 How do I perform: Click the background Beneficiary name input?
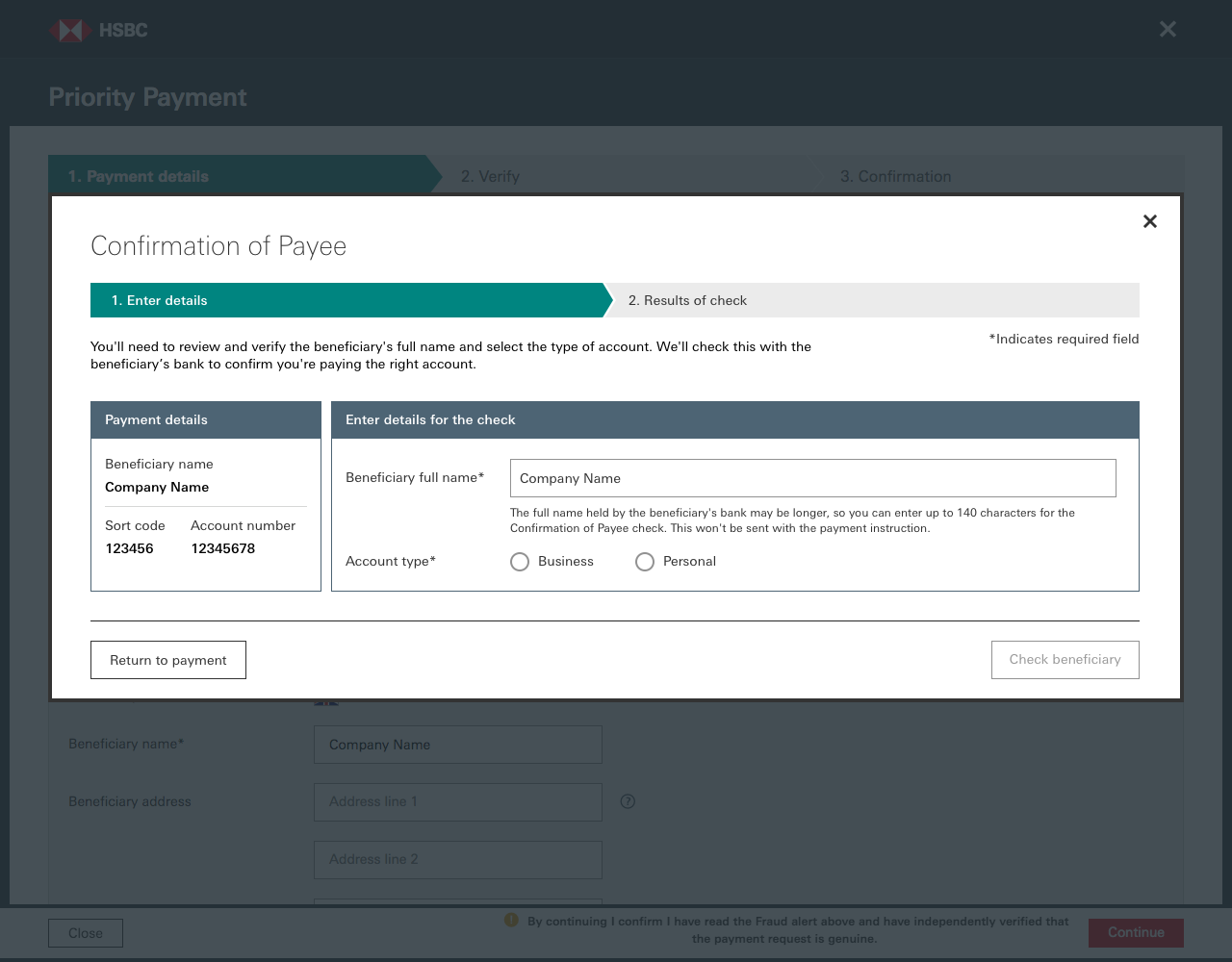(x=457, y=745)
